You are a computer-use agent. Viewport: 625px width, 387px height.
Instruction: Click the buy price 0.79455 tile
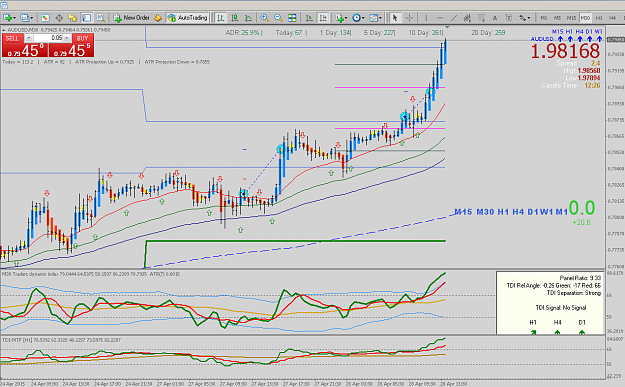coord(71,50)
